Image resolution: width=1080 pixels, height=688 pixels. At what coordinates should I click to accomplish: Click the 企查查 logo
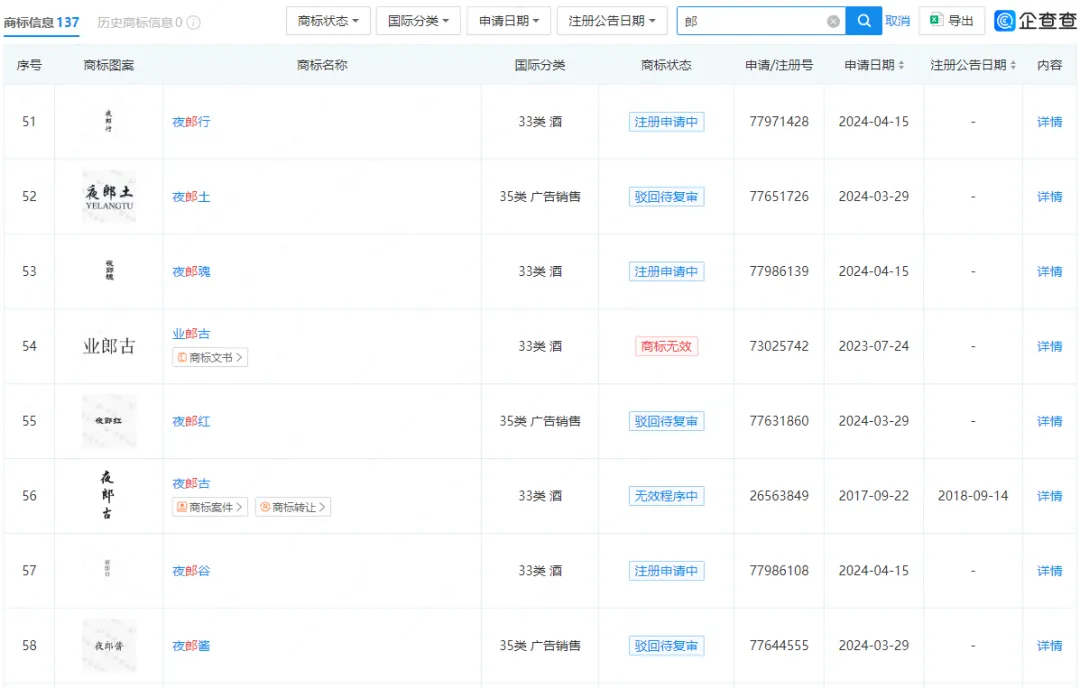pos(1035,21)
